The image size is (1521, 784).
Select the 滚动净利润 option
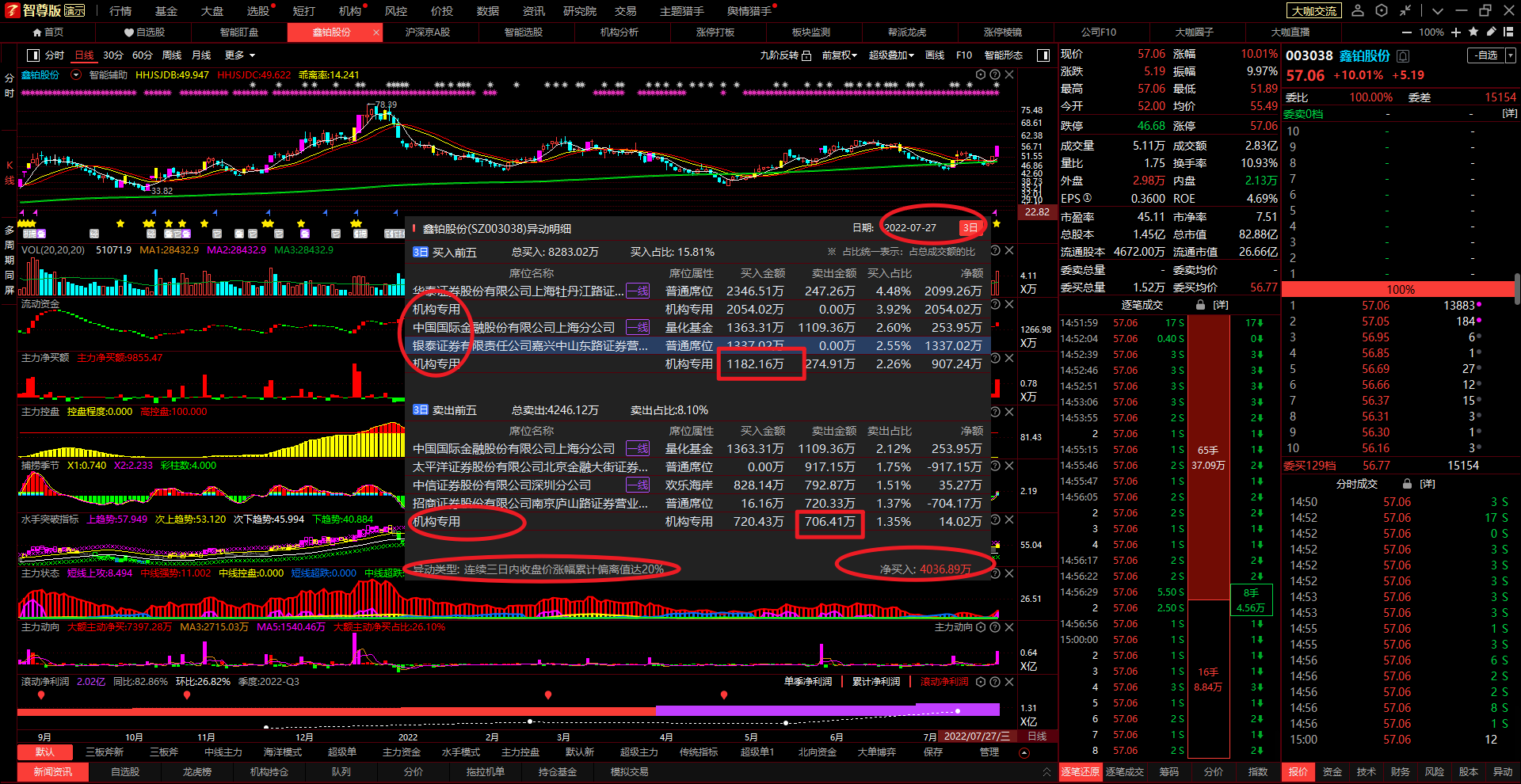click(x=943, y=682)
